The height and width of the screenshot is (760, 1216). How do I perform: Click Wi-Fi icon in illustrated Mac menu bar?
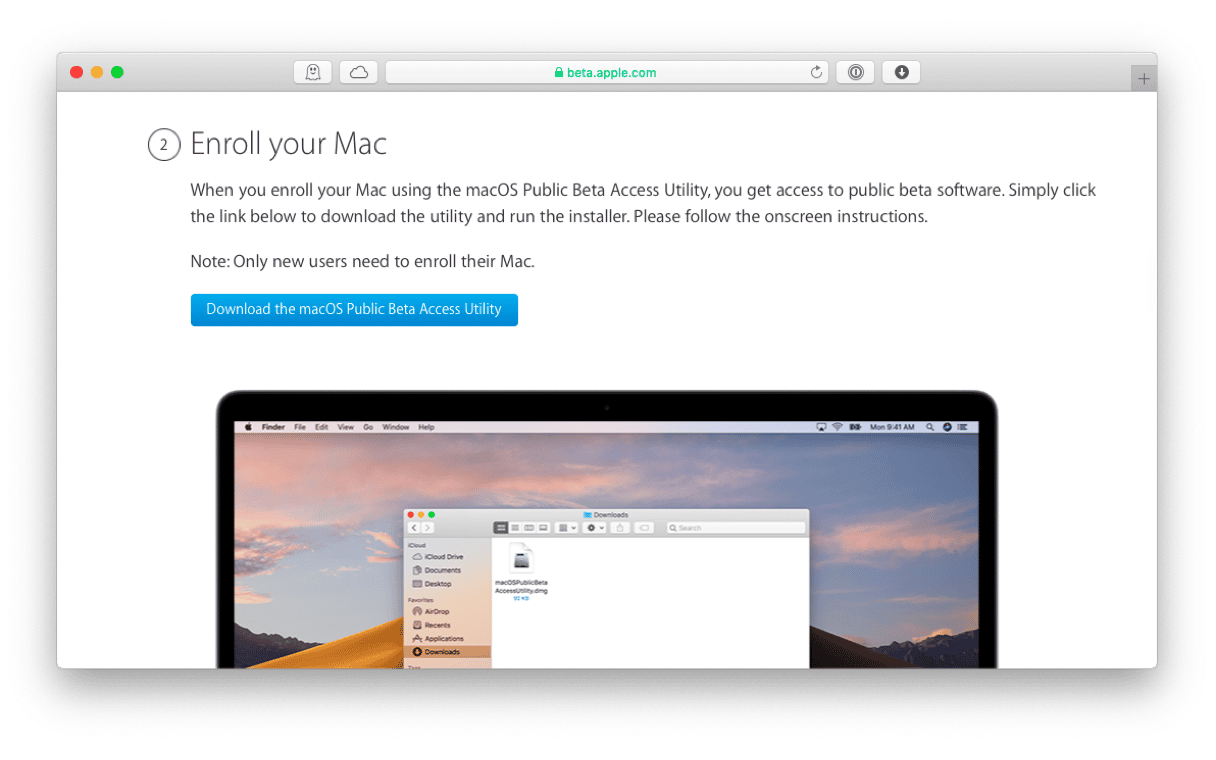tap(837, 427)
